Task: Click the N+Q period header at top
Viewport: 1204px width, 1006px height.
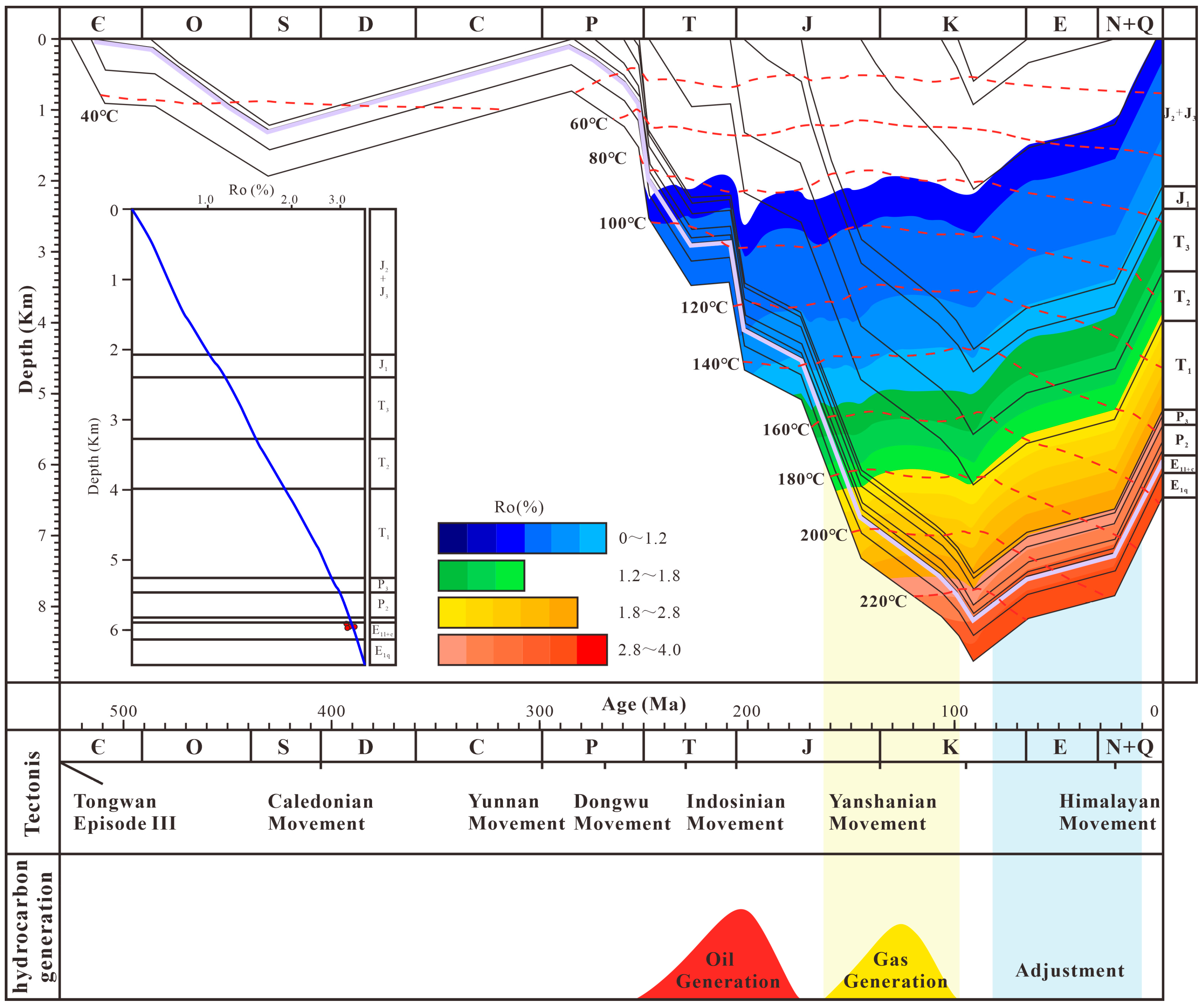Action: [1129, 24]
